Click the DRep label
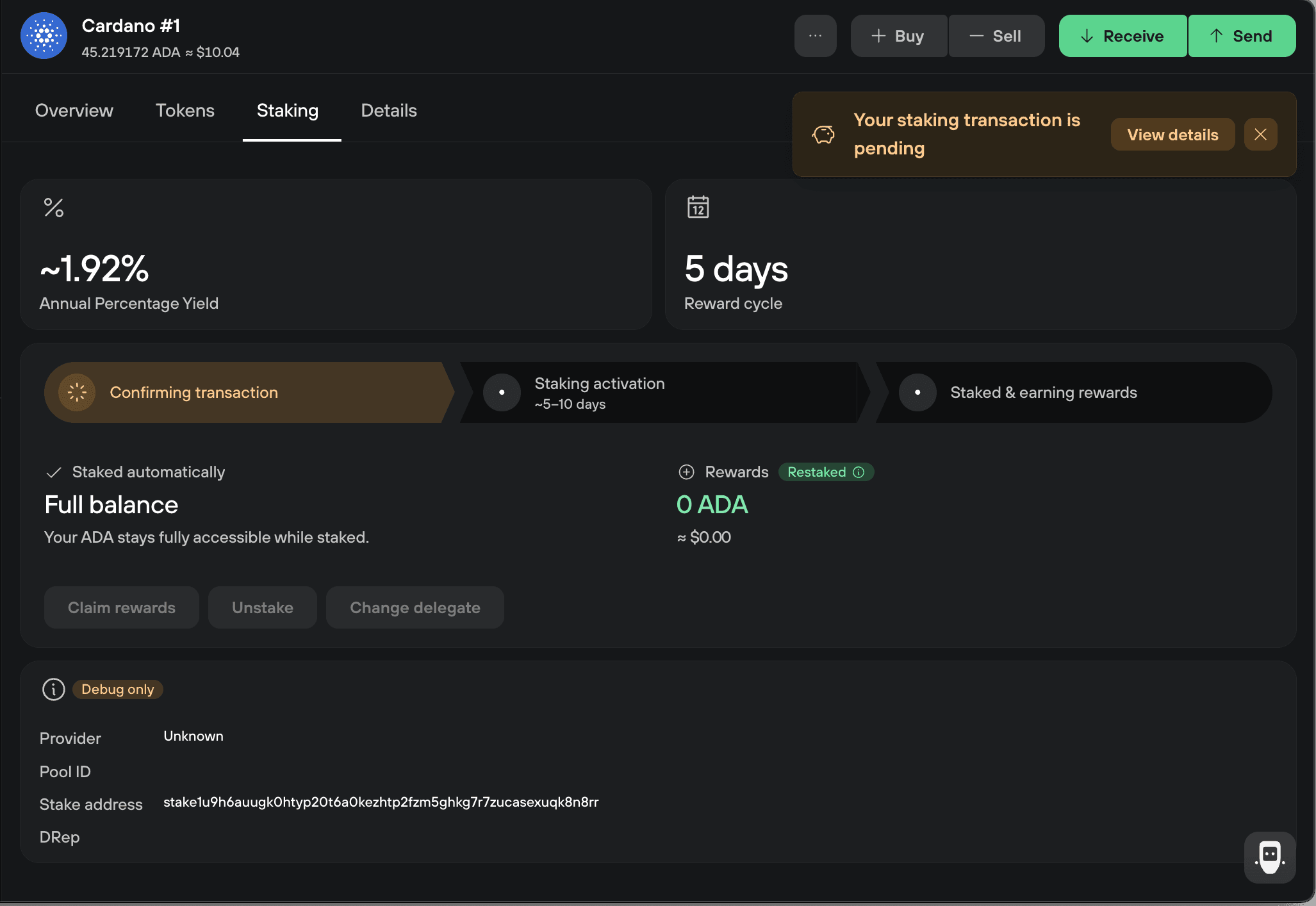The image size is (1316, 906). (60, 837)
